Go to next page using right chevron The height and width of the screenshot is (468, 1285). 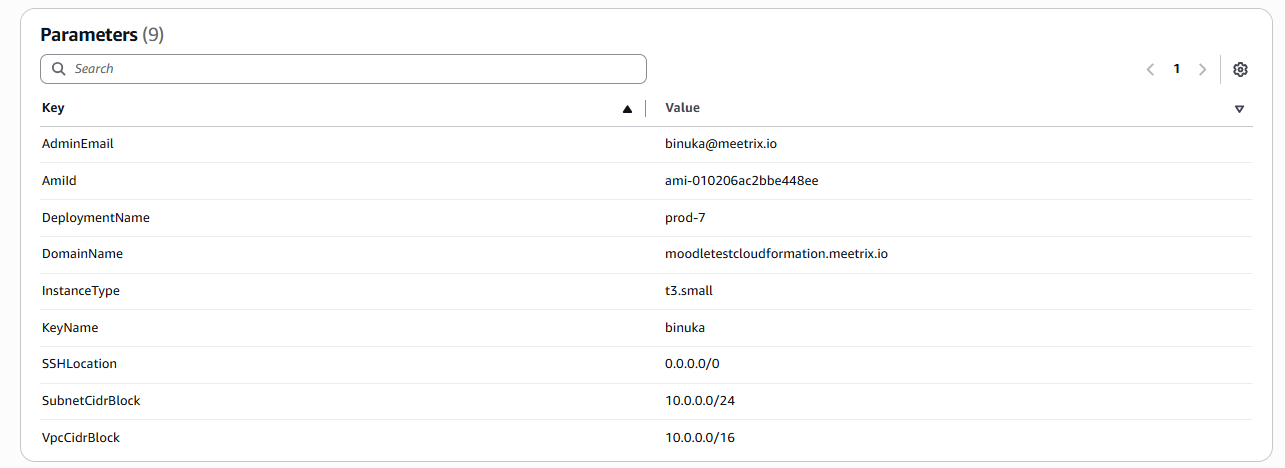click(1202, 69)
